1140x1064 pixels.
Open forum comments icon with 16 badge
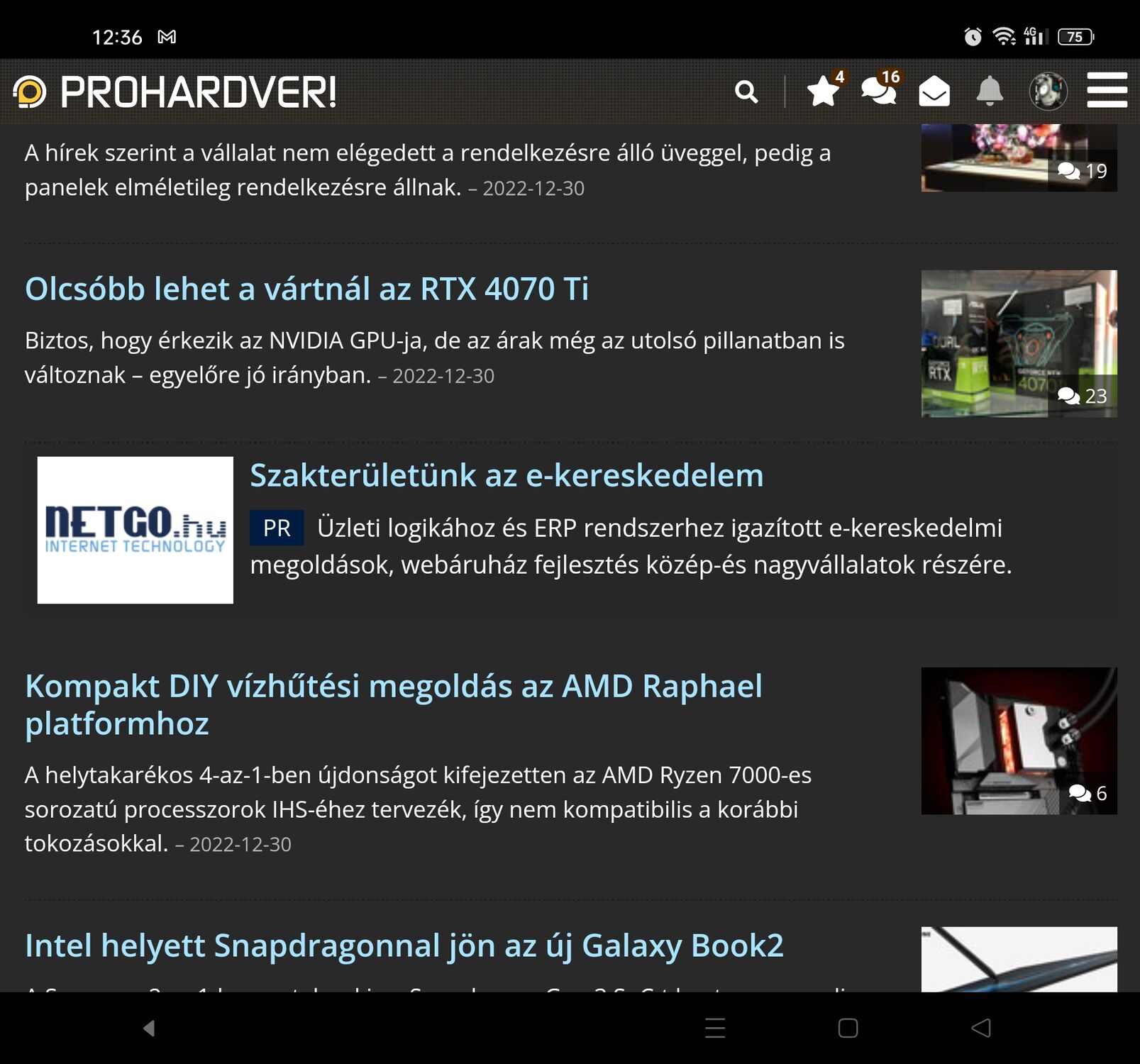(880, 89)
